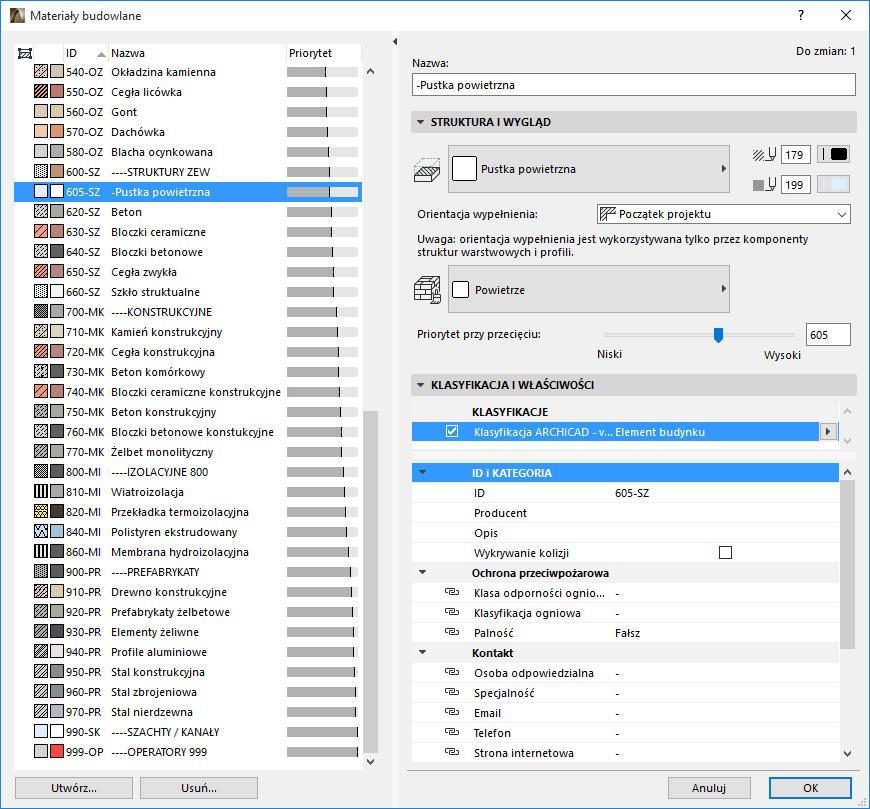Click the surface material brick icon
870x809 pixels.
coord(427,290)
